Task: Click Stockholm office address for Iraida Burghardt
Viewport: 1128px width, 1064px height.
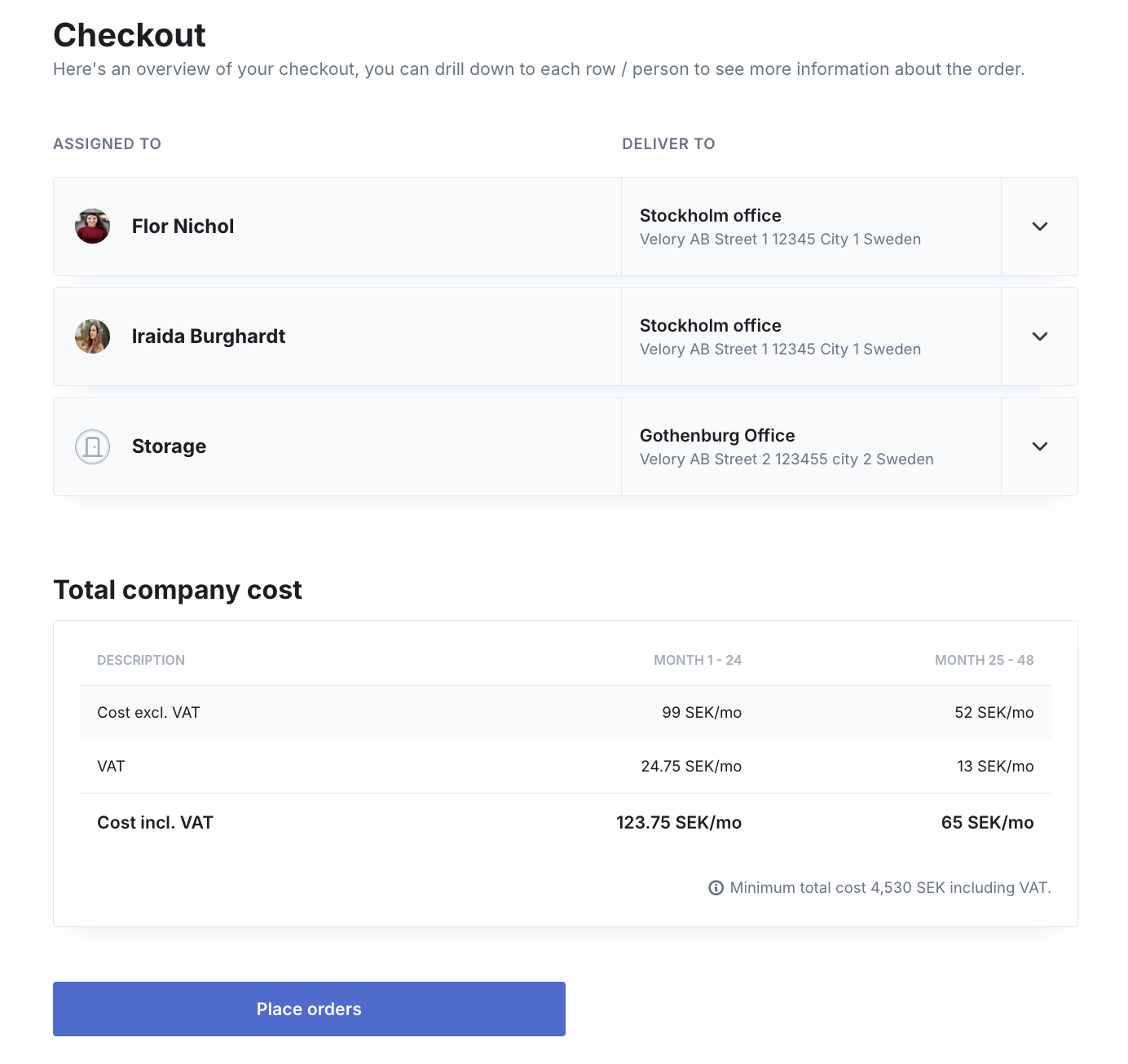Action: (x=780, y=337)
